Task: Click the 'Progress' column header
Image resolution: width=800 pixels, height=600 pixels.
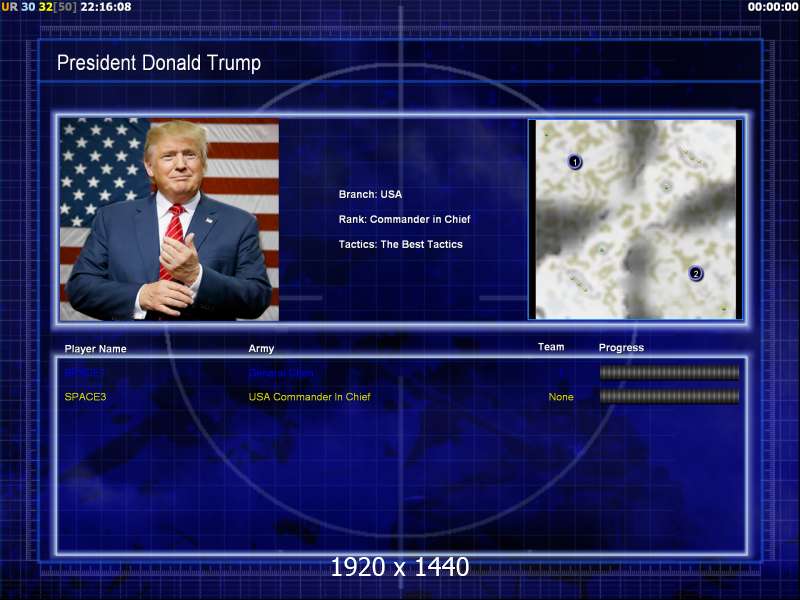Action: tap(621, 347)
